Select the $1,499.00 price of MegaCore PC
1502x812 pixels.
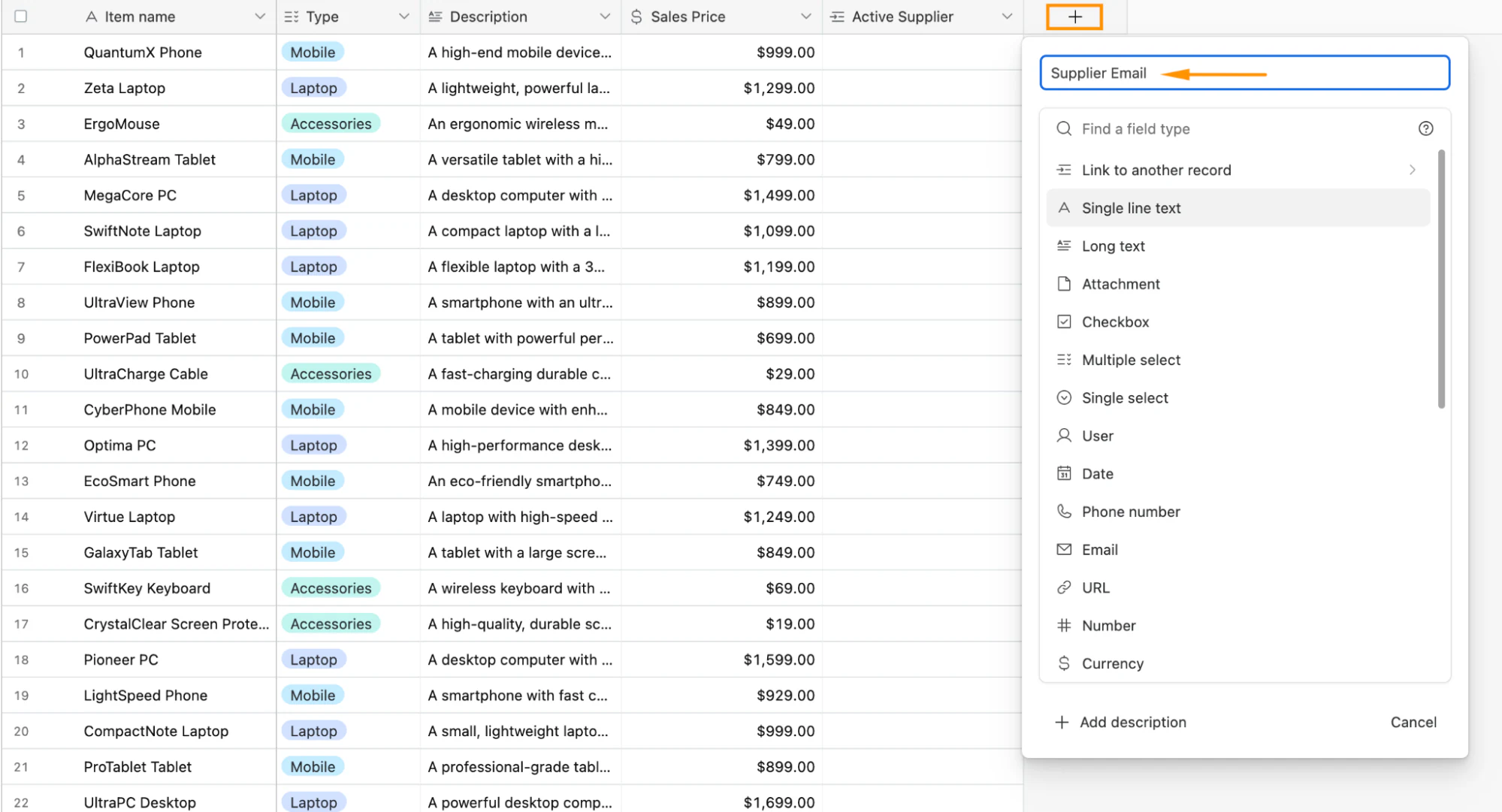(778, 195)
